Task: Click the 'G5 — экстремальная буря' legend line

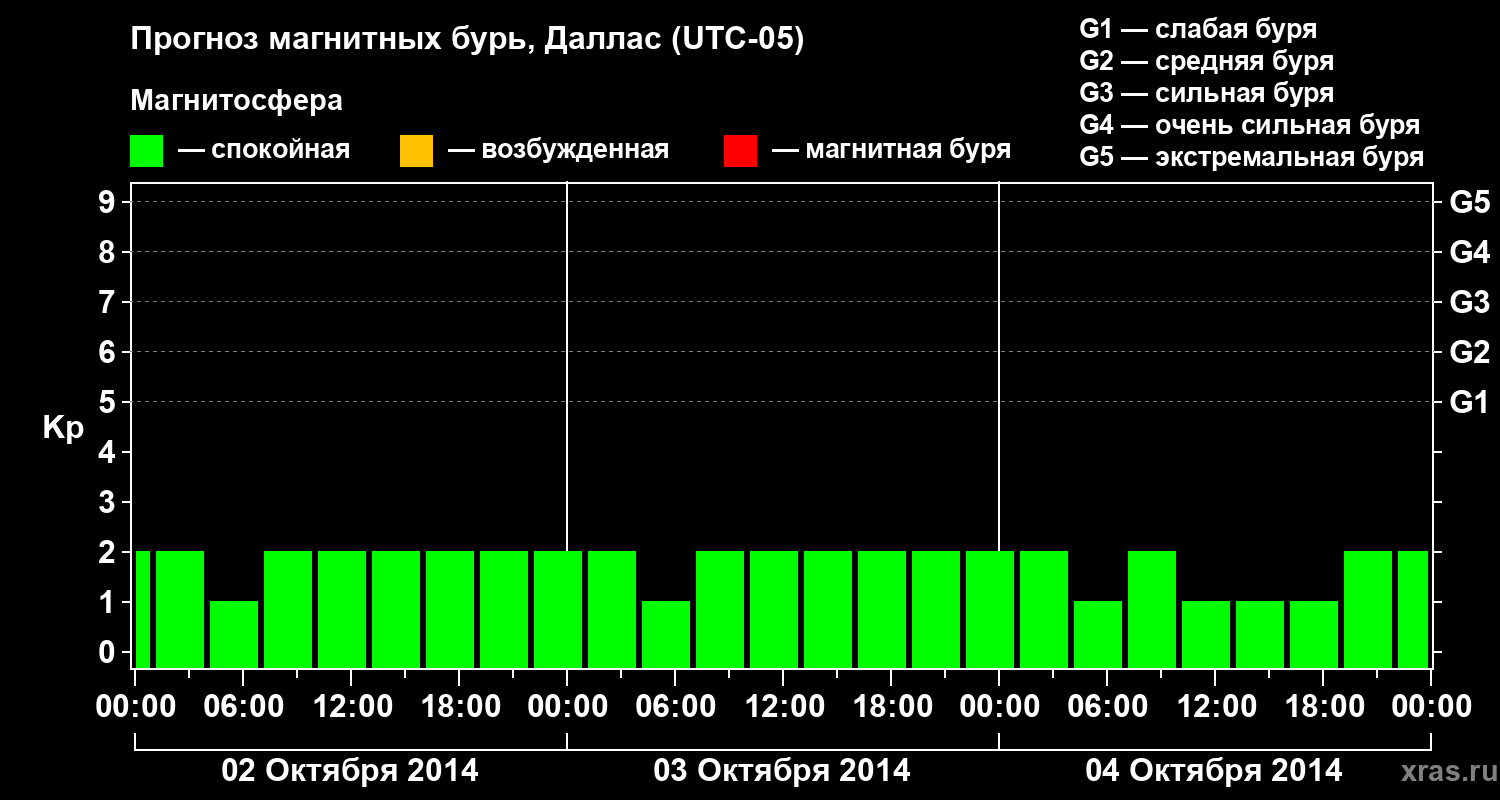Action: click(1252, 157)
